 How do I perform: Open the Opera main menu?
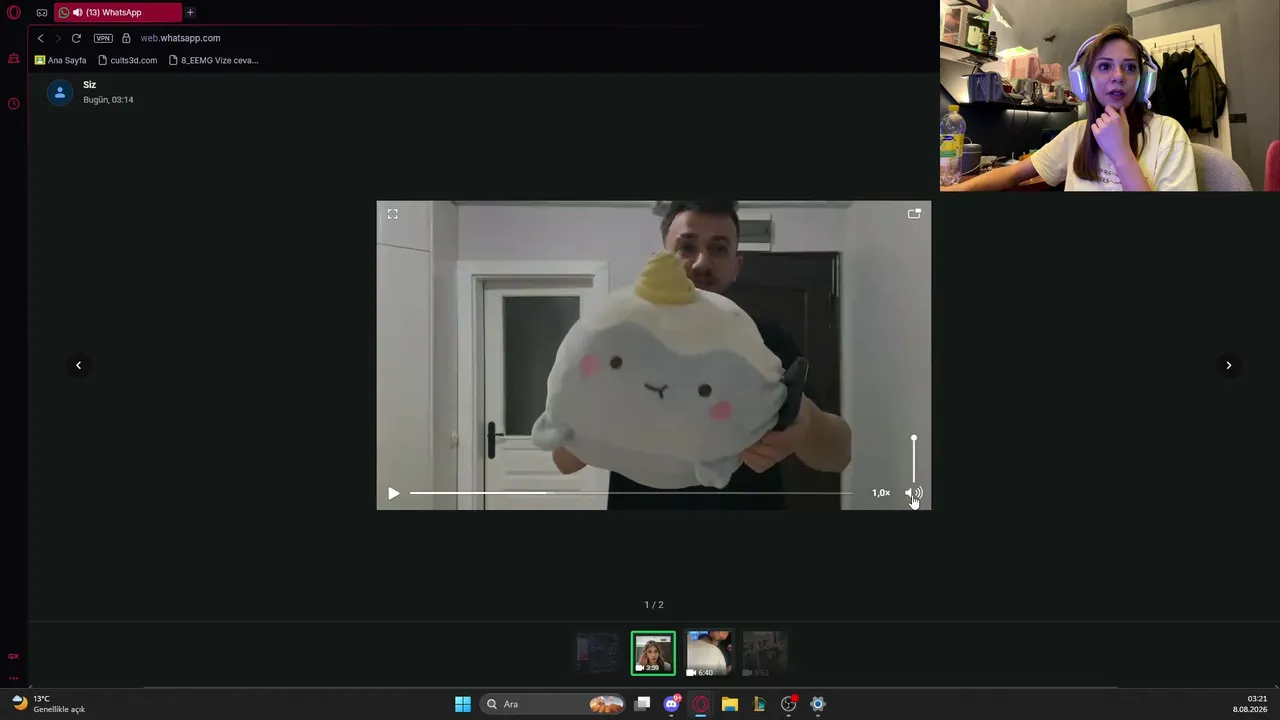(14, 12)
